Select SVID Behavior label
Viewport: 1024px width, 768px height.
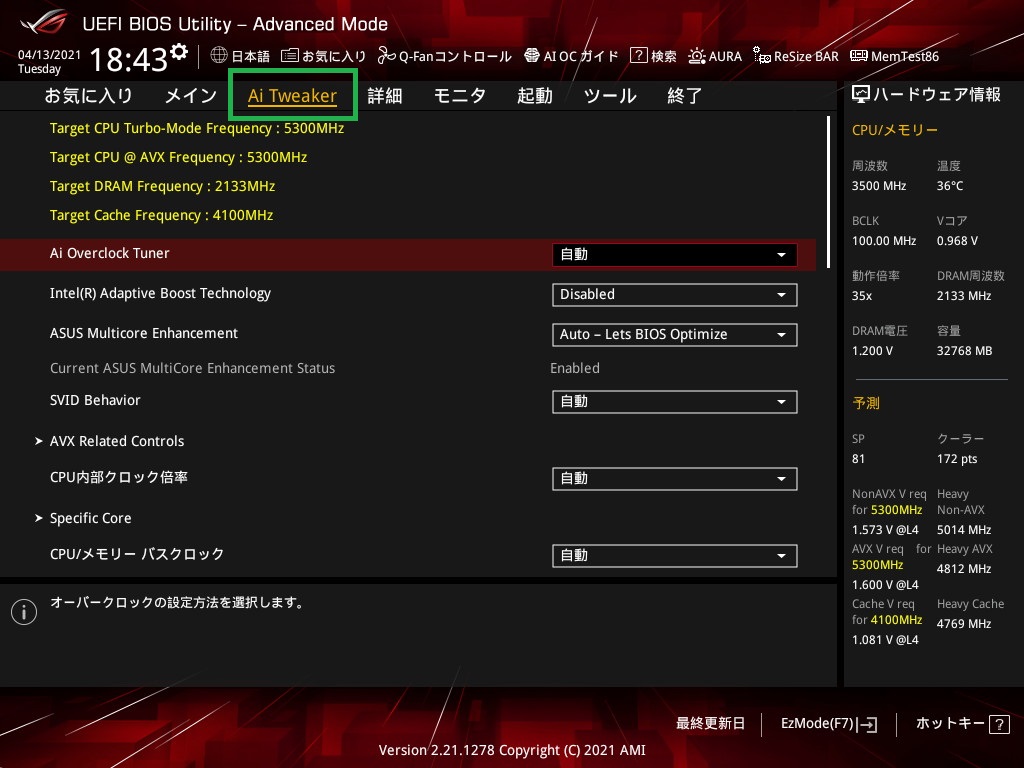click(x=95, y=400)
